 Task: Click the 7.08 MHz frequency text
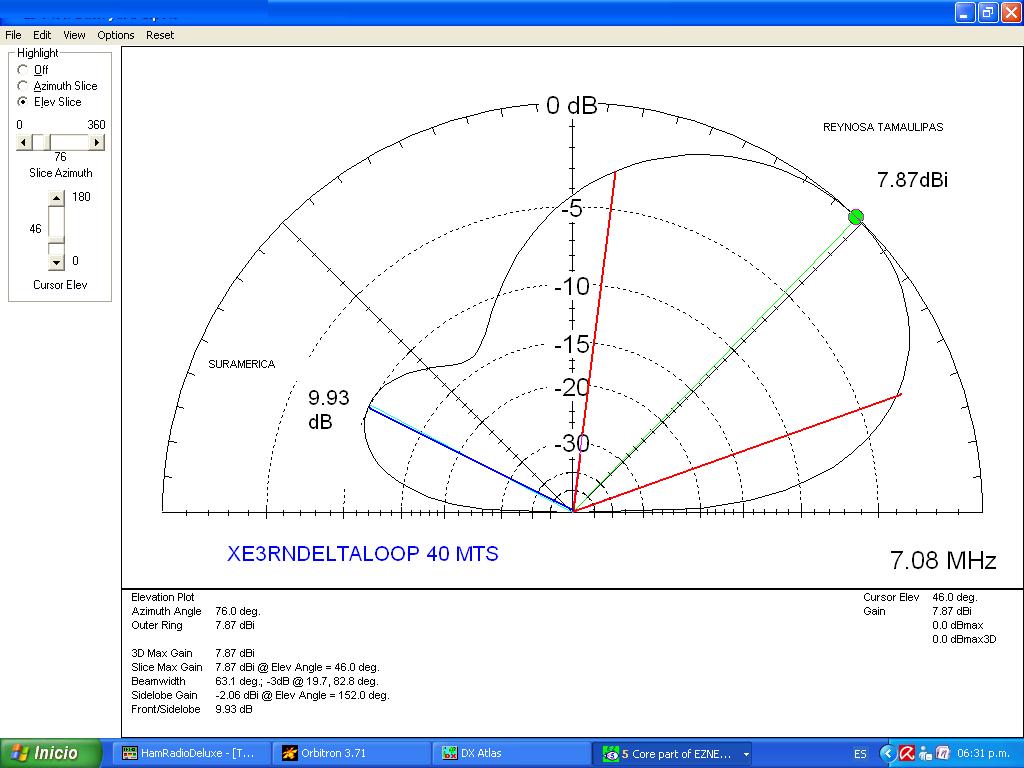(x=943, y=560)
